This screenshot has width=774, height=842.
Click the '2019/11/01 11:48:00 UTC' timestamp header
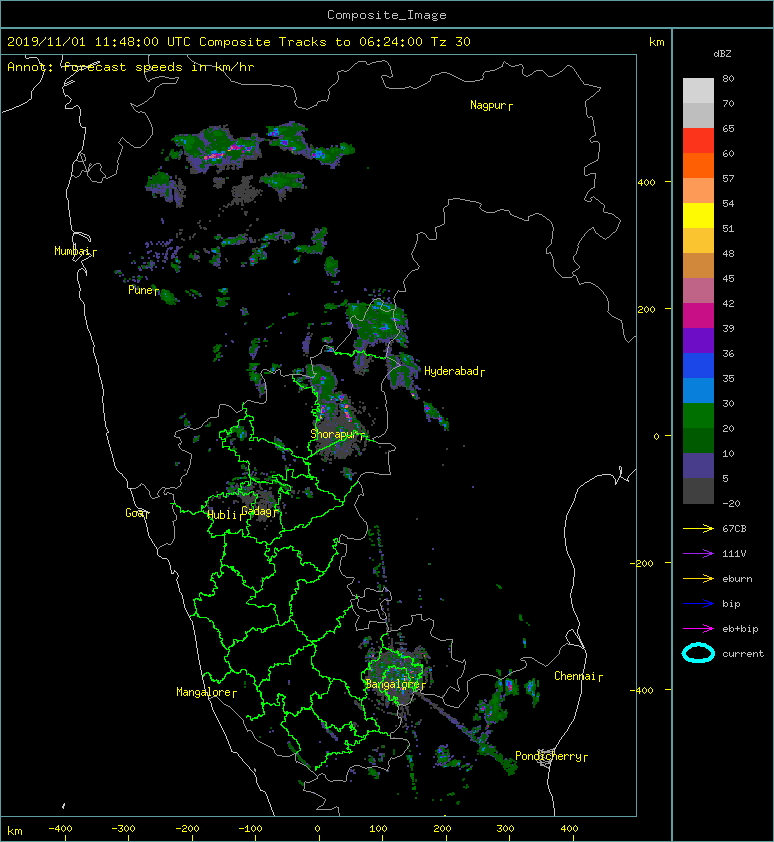click(x=99, y=42)
